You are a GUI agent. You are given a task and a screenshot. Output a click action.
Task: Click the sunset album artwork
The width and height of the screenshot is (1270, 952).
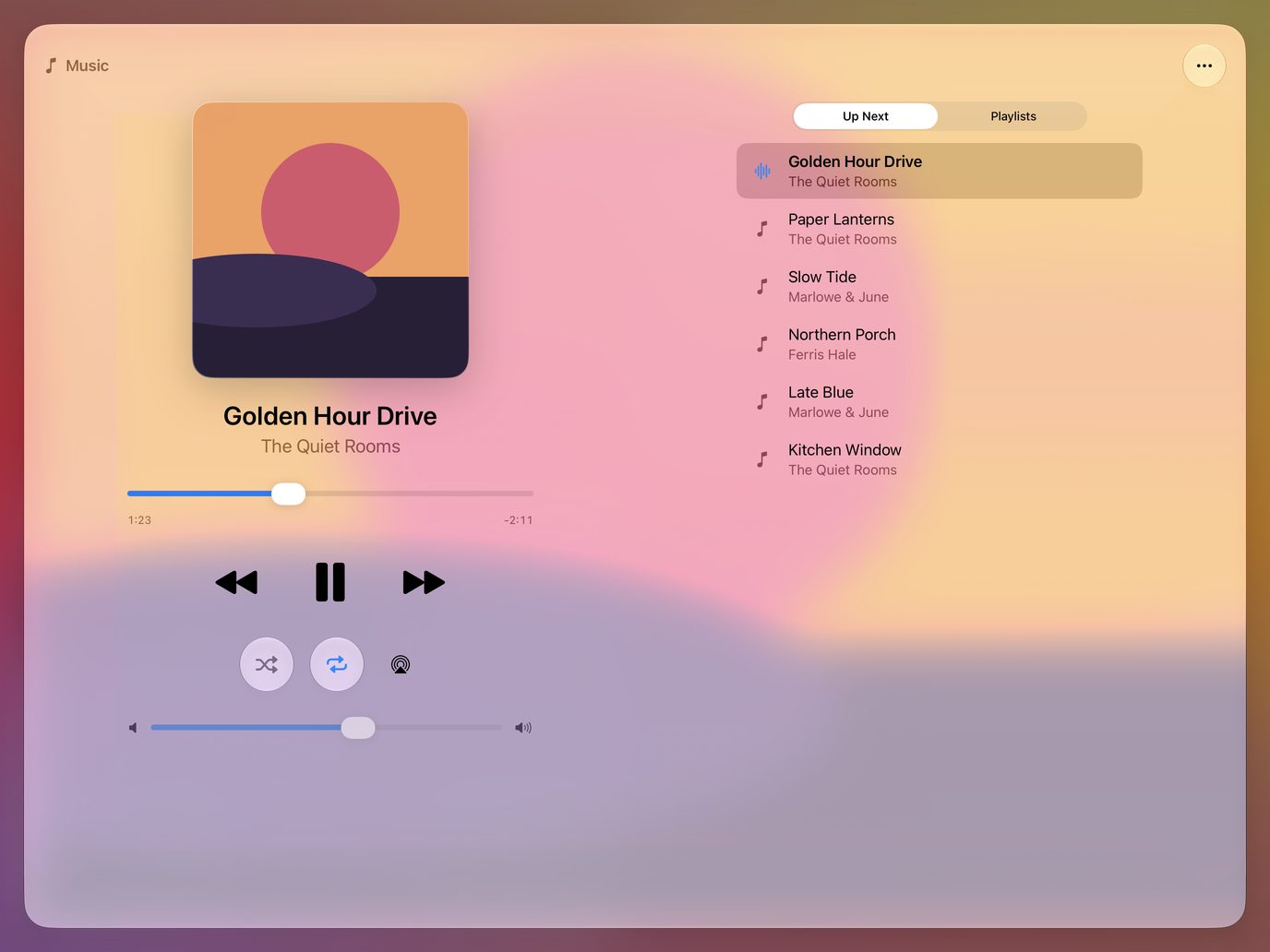point(330,240)
